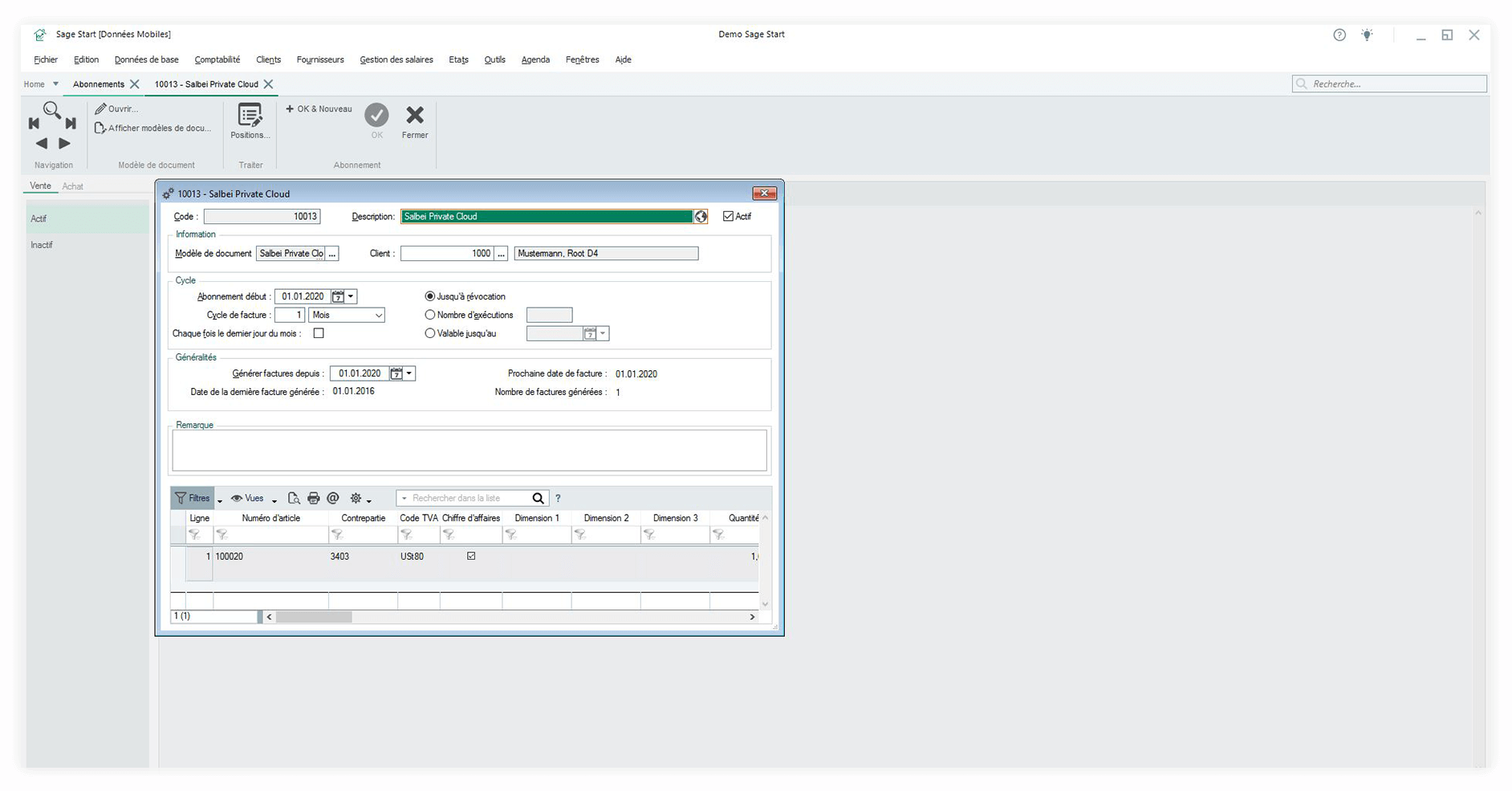Jump to the first record

coord(34,123)
